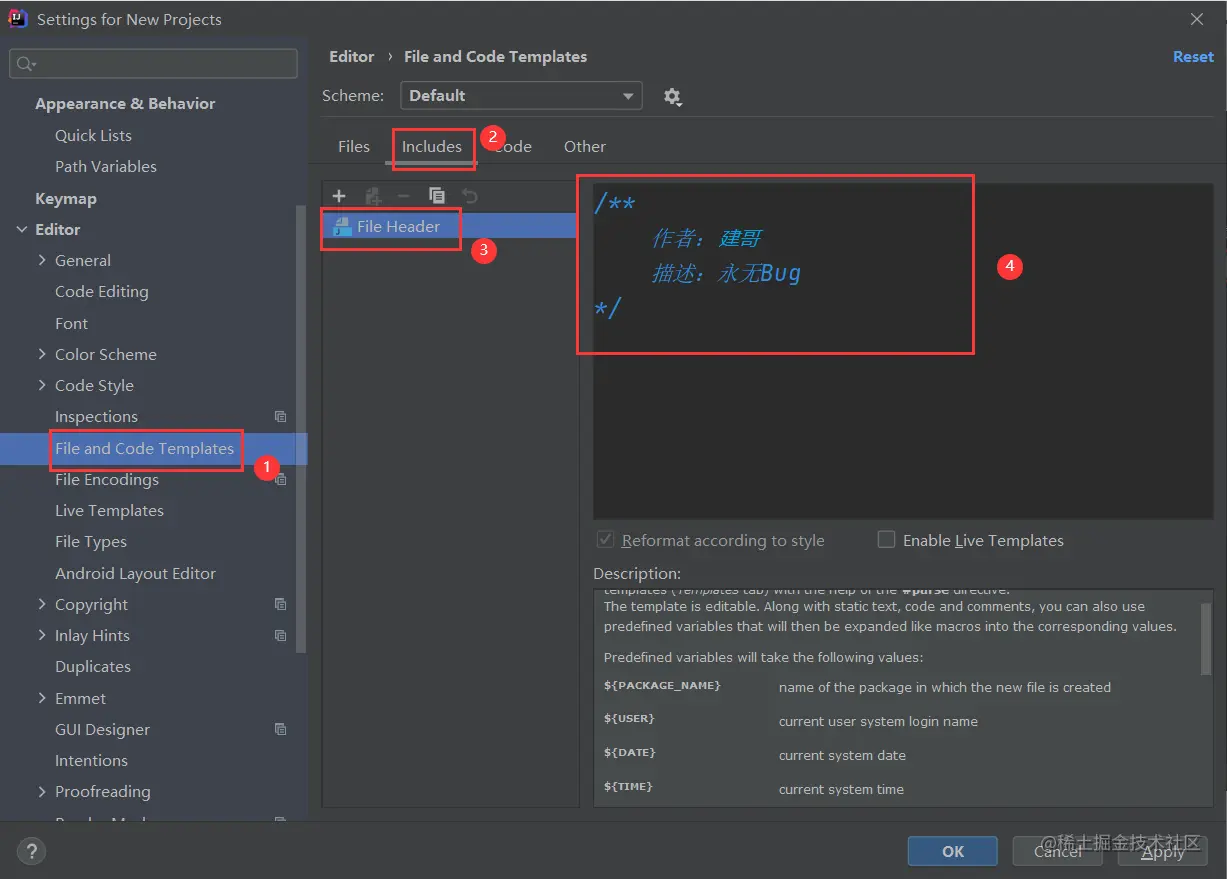Click the Apply button
Viewport: 1227px width, 879px height.
pyautogui.click(x=1163, y=852)
